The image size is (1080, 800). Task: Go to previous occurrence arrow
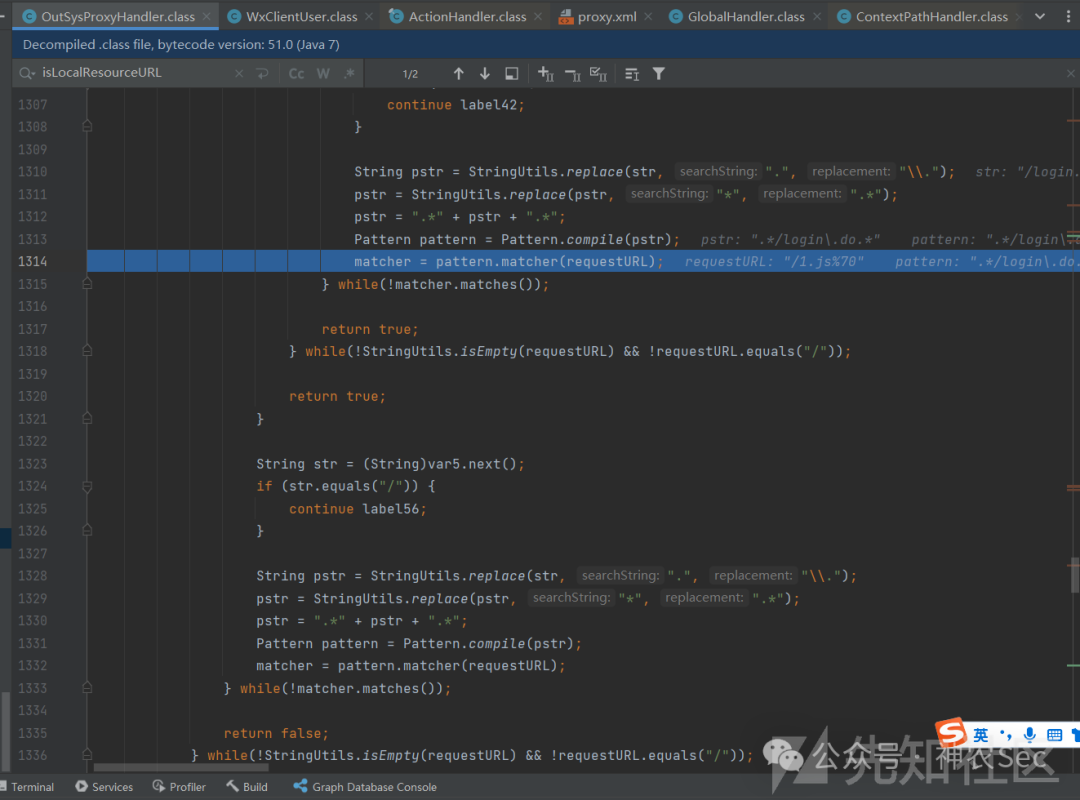(459, 73)
